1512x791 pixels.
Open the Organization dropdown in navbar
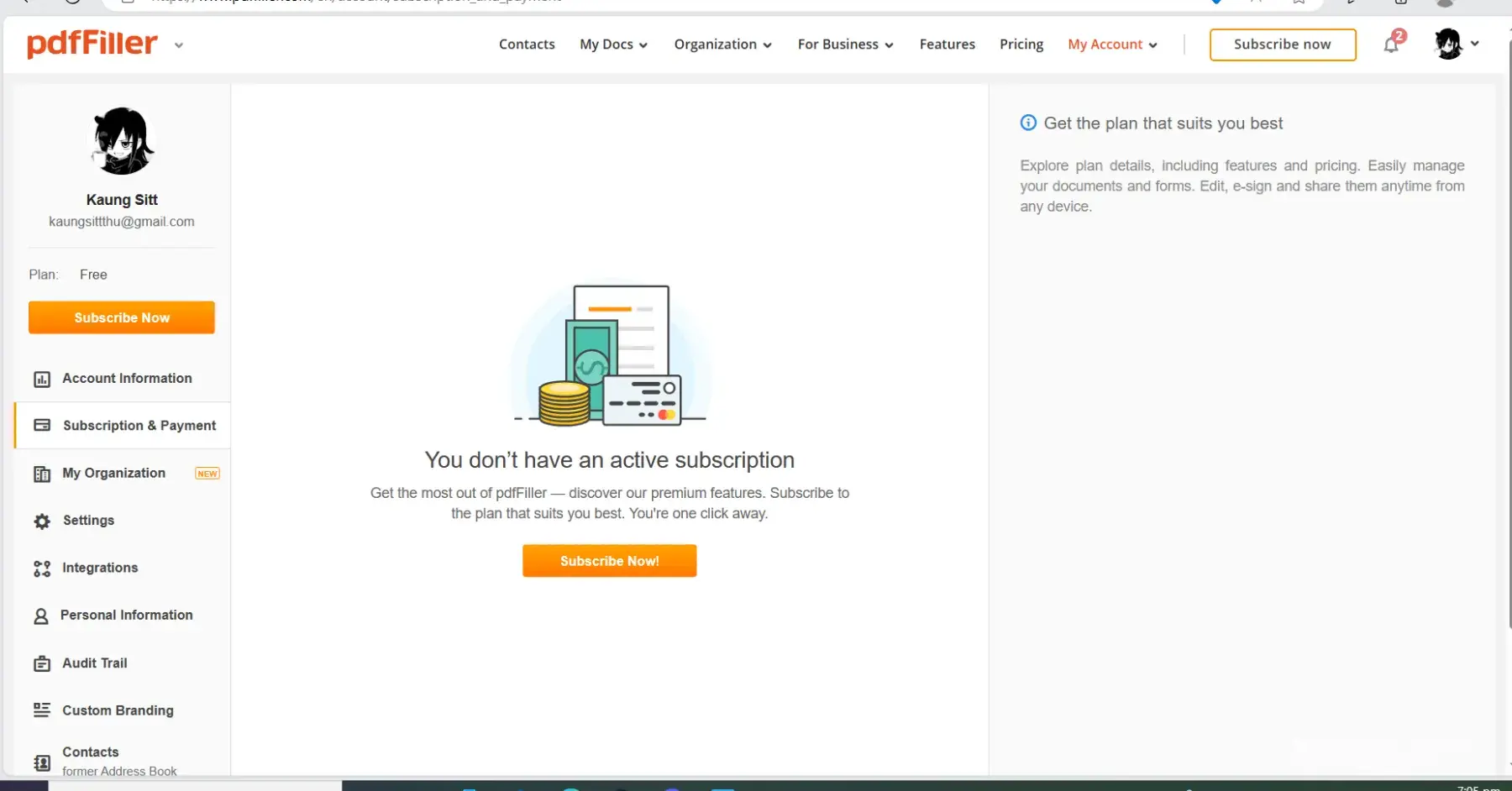coord(722,45)
